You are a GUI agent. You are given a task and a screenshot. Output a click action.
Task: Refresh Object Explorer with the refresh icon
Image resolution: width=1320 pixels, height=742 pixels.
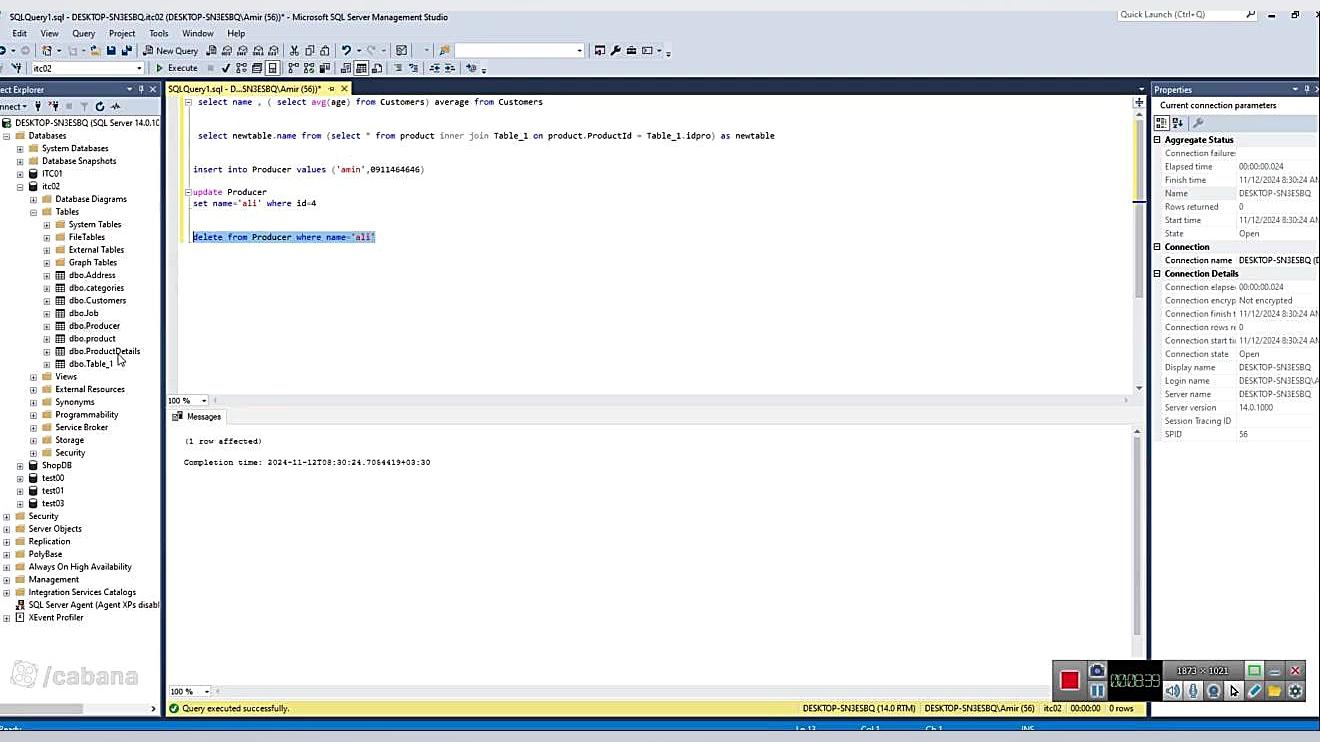[100, 106]
